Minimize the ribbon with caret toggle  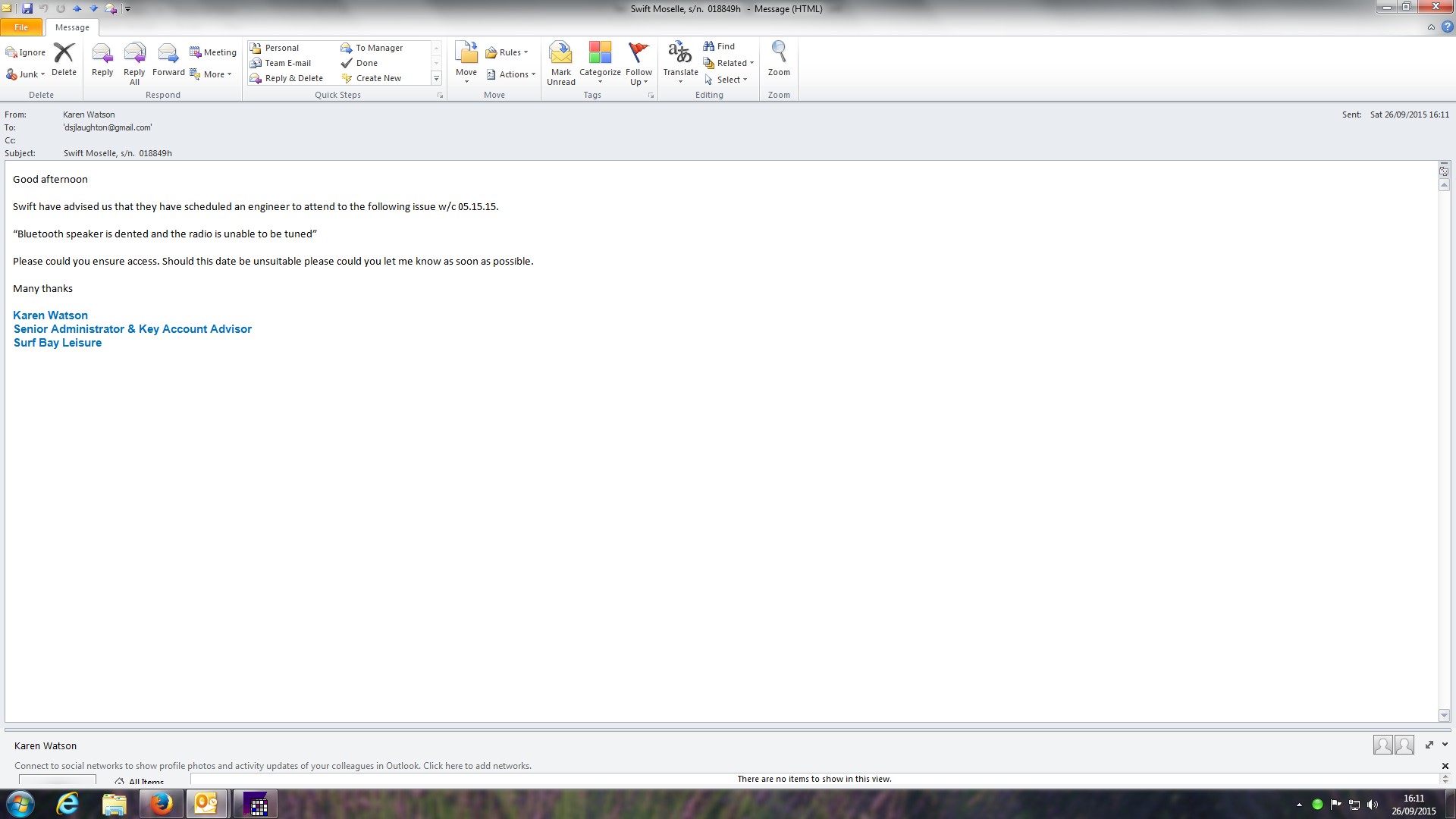pyautogui.click(x=1431, y=27)
